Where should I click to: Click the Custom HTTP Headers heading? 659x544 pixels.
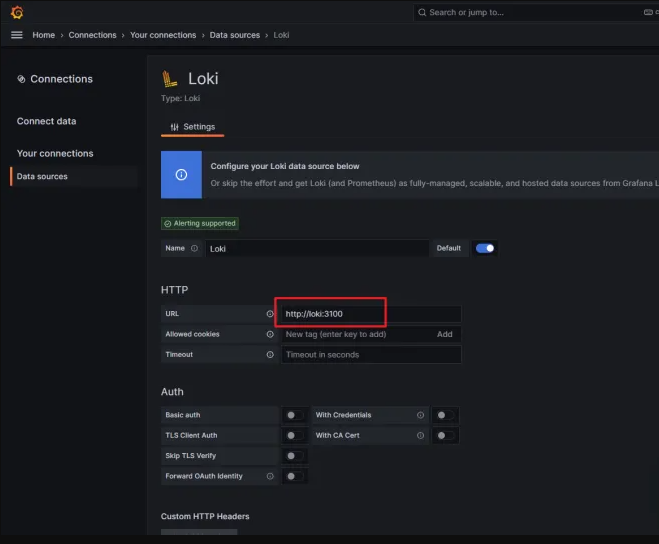click(x=205, y=516)
